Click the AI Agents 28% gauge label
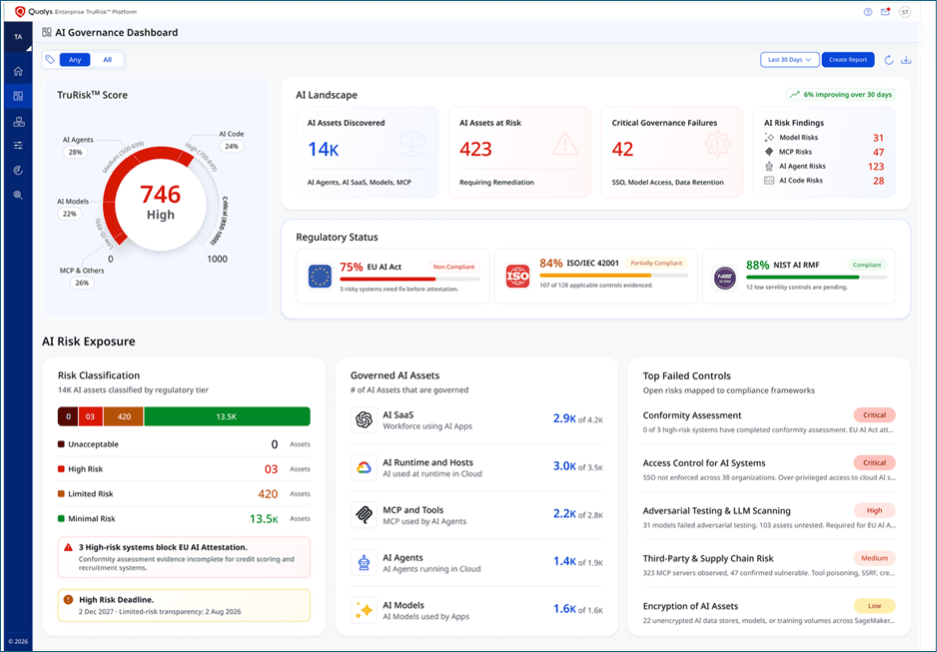The image size is (937, 652). click(78, 146)
